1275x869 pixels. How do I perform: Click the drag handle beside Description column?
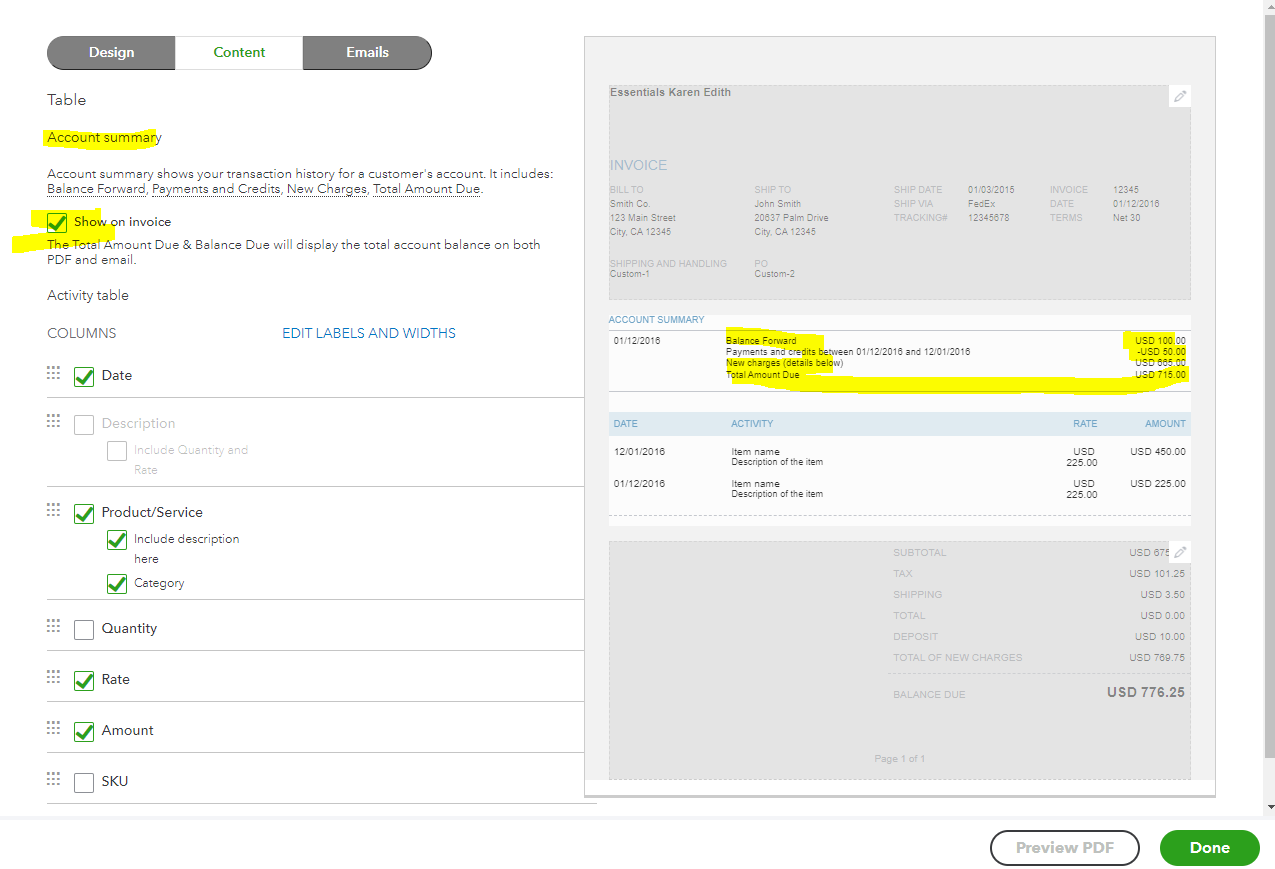point(54,421)
